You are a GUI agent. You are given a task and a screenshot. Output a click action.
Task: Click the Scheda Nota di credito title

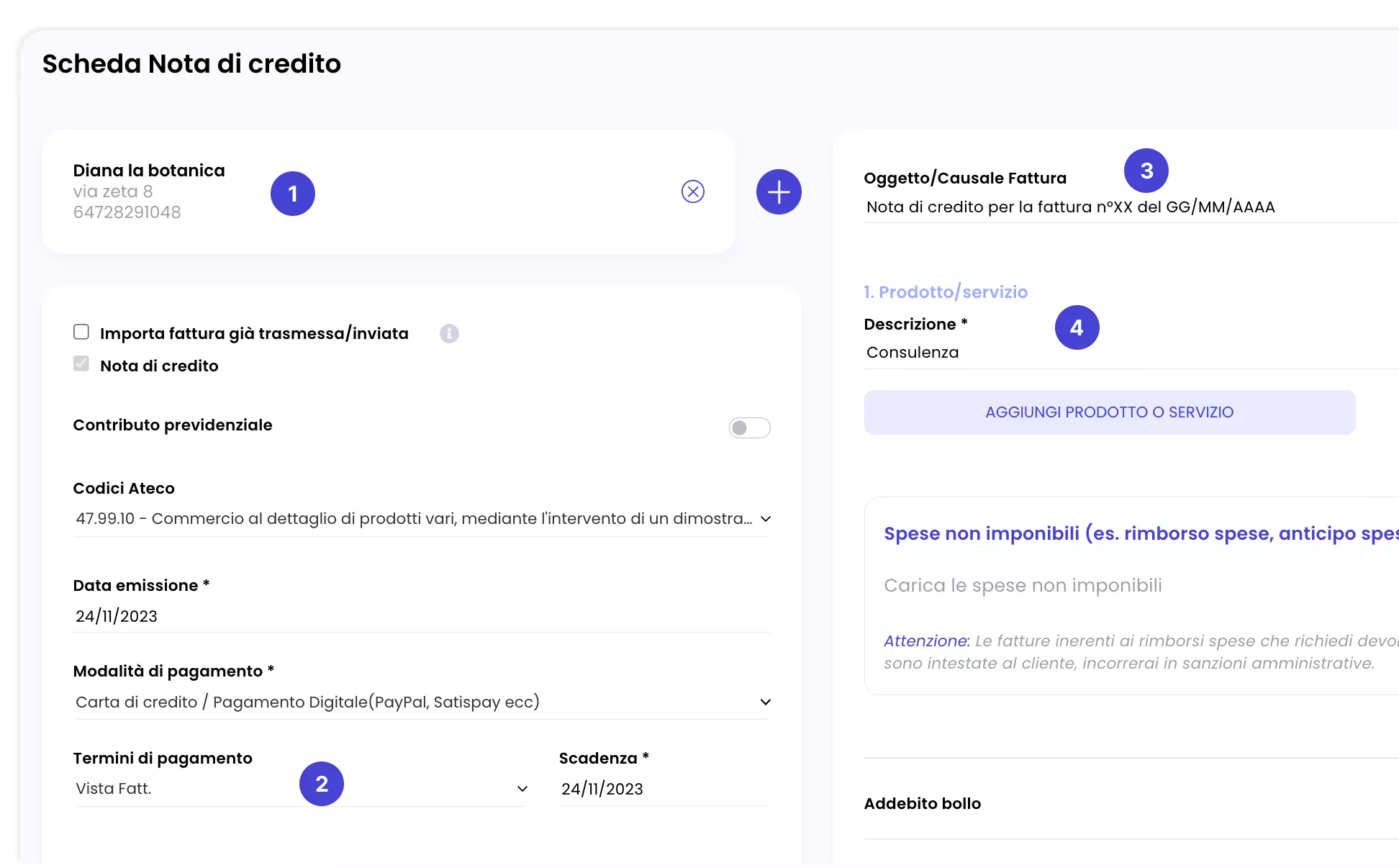coord(191,63)
